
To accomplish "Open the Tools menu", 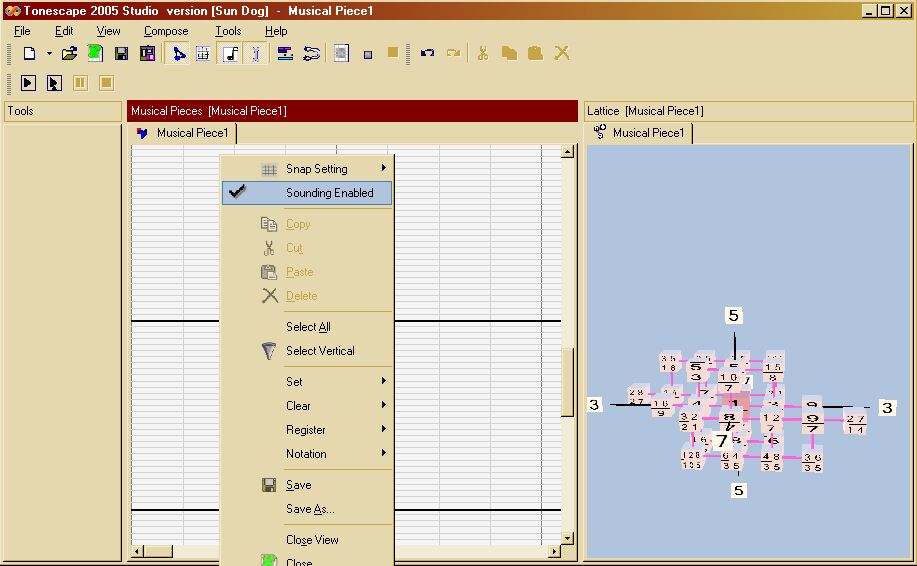I will 228,31.
